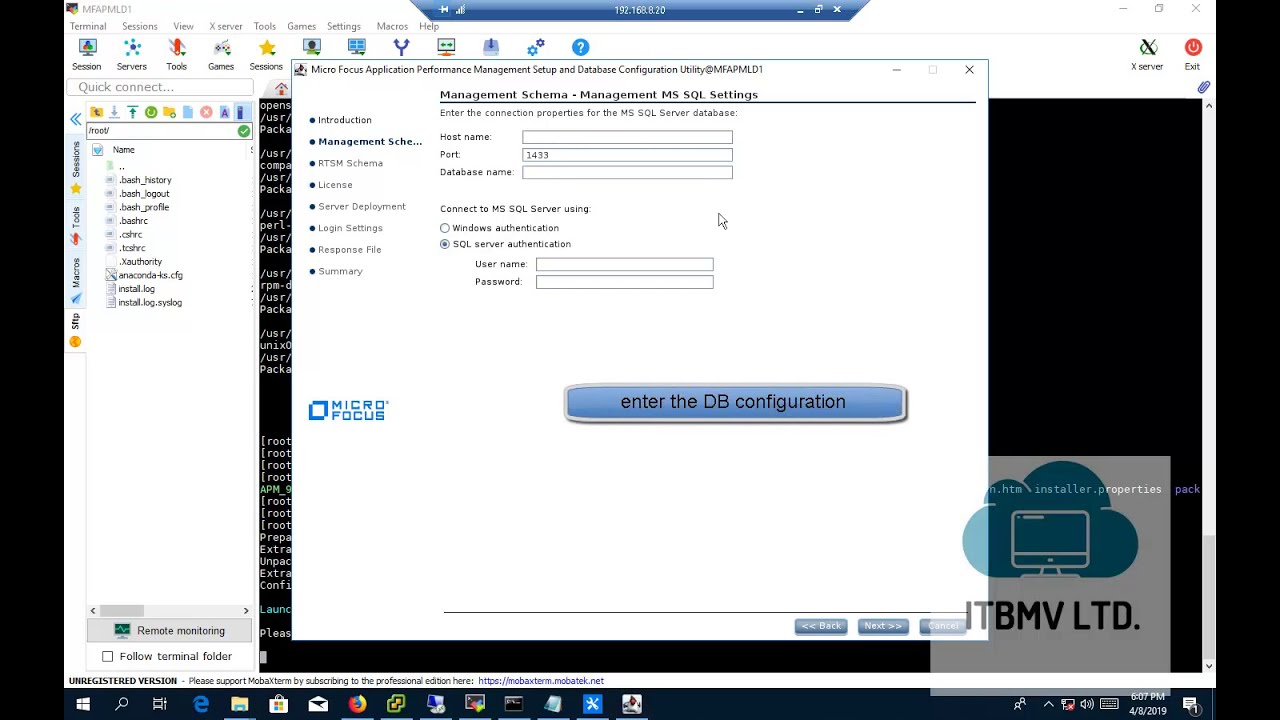Refresh the SFTP folder listing
The height and width of the screenshot is (720, 1280).
(151, 112)
